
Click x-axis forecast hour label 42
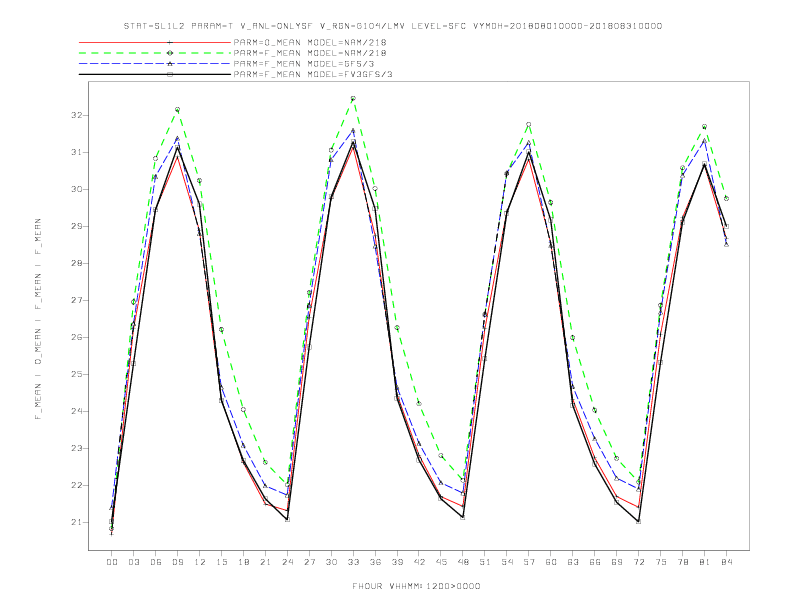[419, 562]
